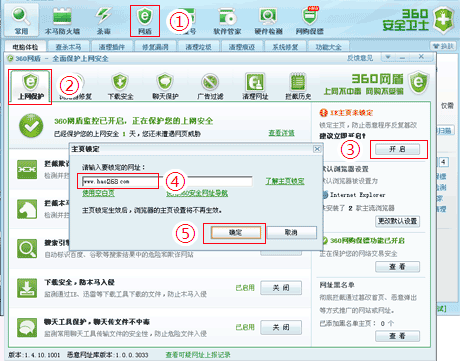
Task: Click the chat bubble icon of 聊天工具保护
Action: [x=27, y=328]
